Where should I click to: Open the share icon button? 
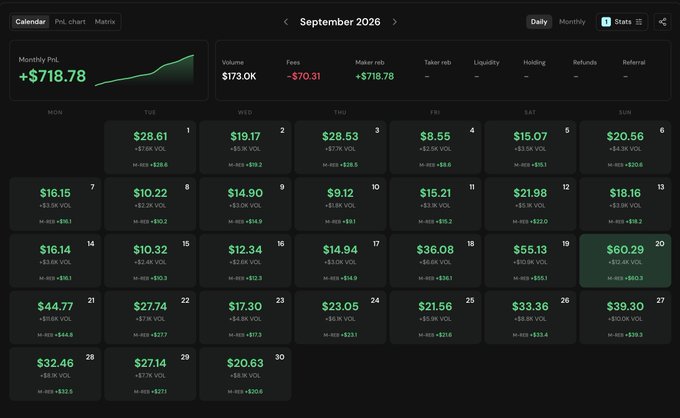point(662,22)
